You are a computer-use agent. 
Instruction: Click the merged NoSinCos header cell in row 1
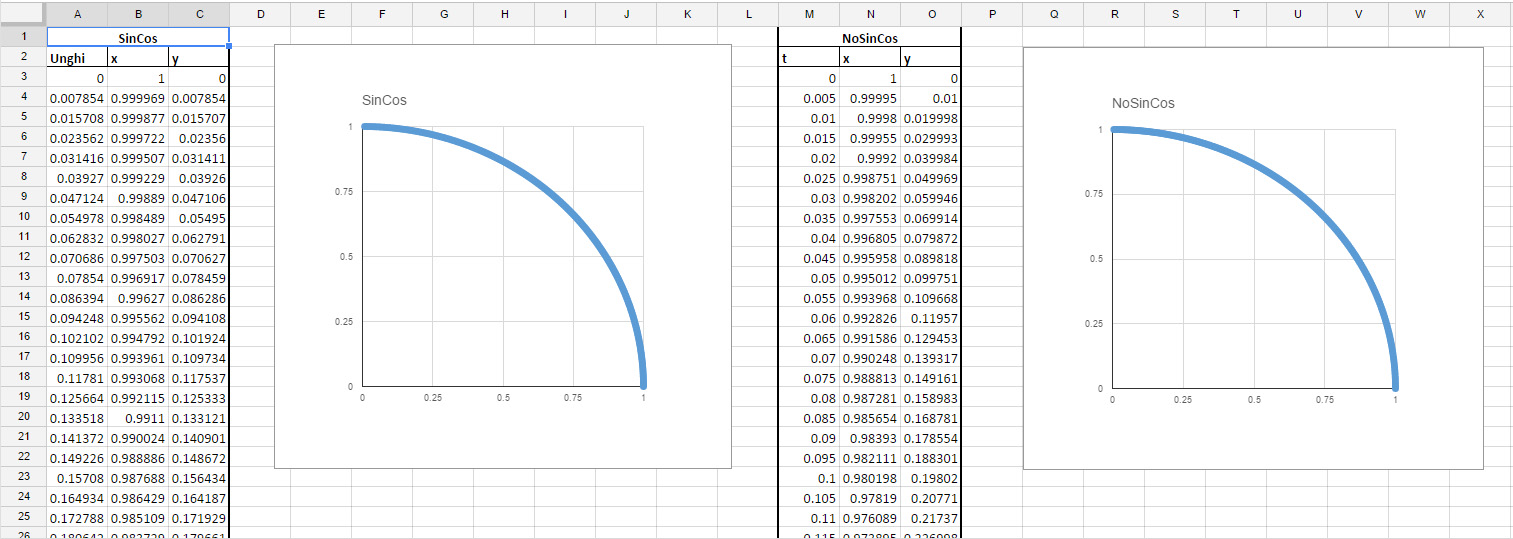click(869, 38)
